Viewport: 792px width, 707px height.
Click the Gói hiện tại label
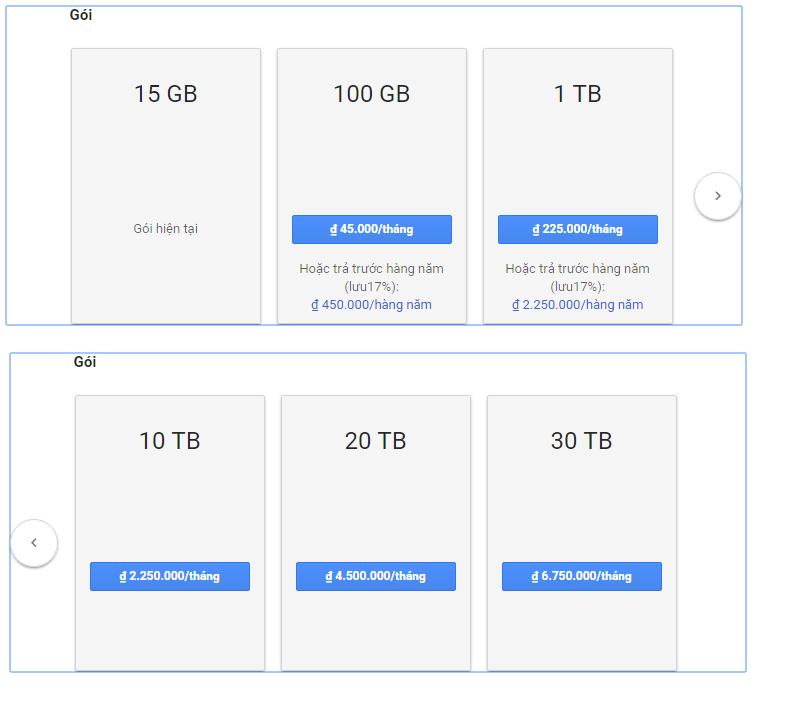[166, 229]
